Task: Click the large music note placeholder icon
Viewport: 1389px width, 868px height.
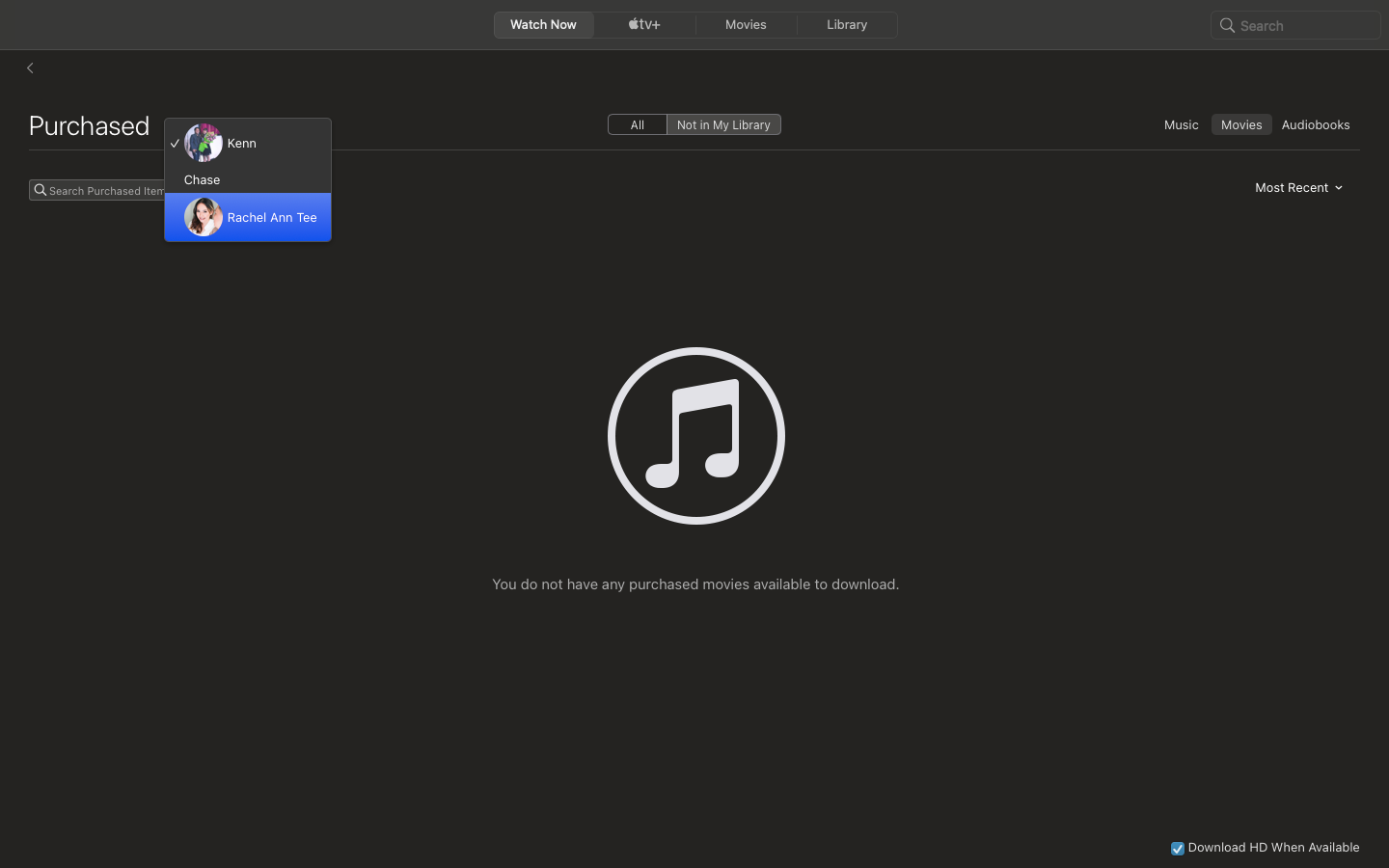Action: pyautogui.click(x=695, y=436)
